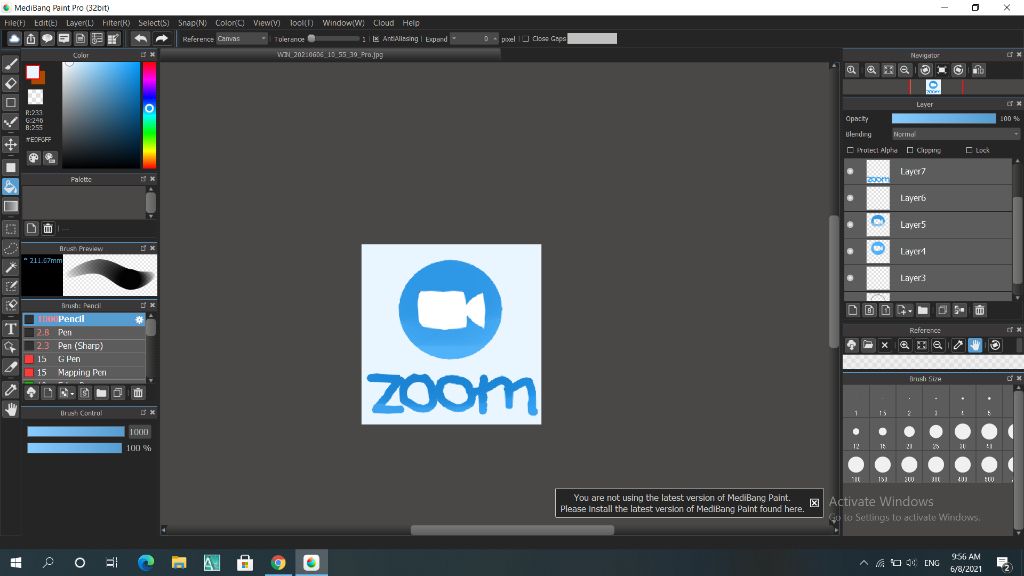Delete layer with Layer panel trash icon
Viewport: 1024px width, 576px height.
pyautogui.click(x=980, y=310)
